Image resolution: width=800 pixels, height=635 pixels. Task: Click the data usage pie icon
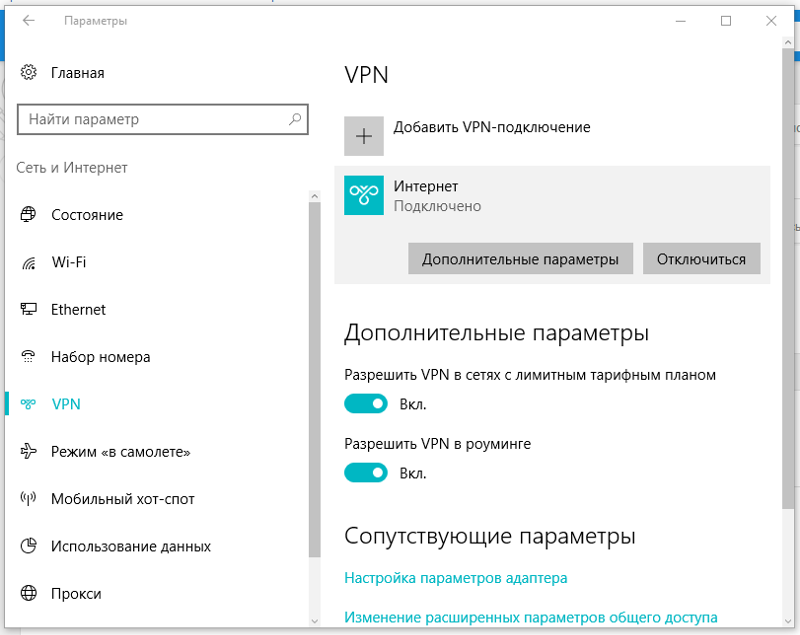29,546
